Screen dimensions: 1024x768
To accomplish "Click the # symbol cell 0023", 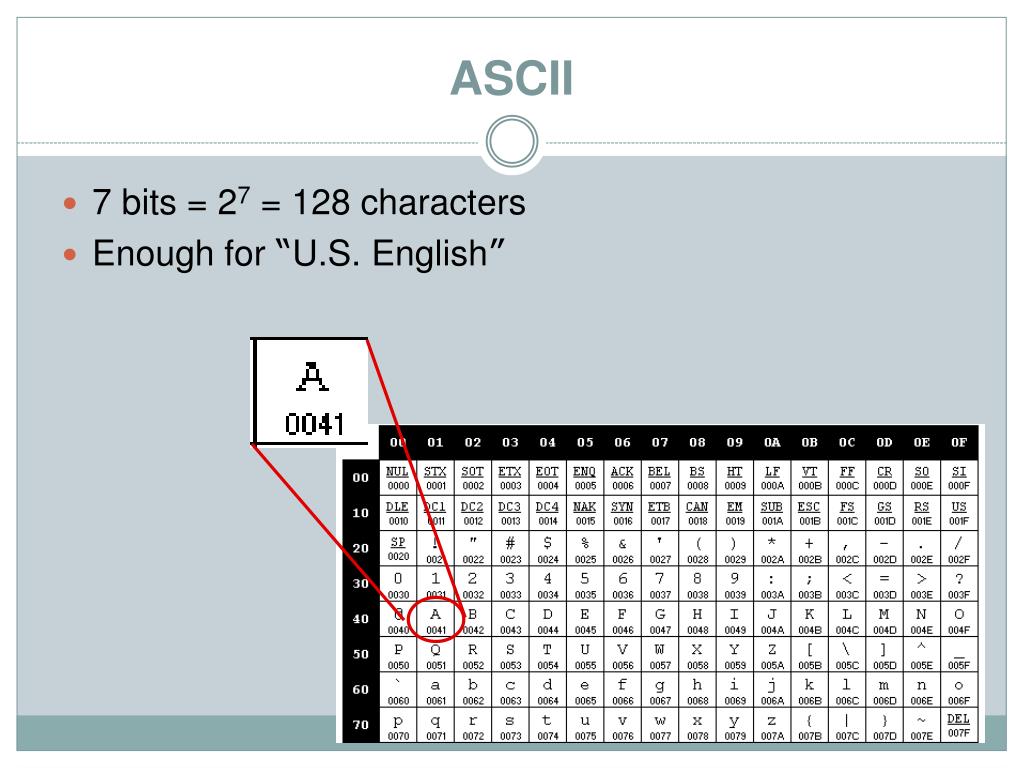I will pos(510,549).
